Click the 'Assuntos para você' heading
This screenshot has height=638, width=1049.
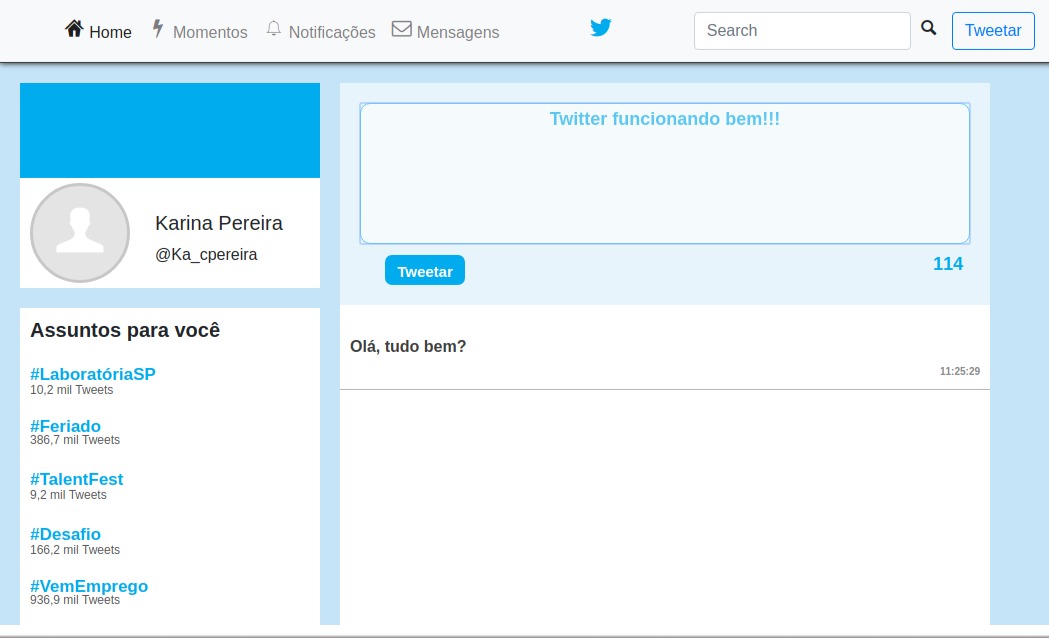[x=125, y=330]
